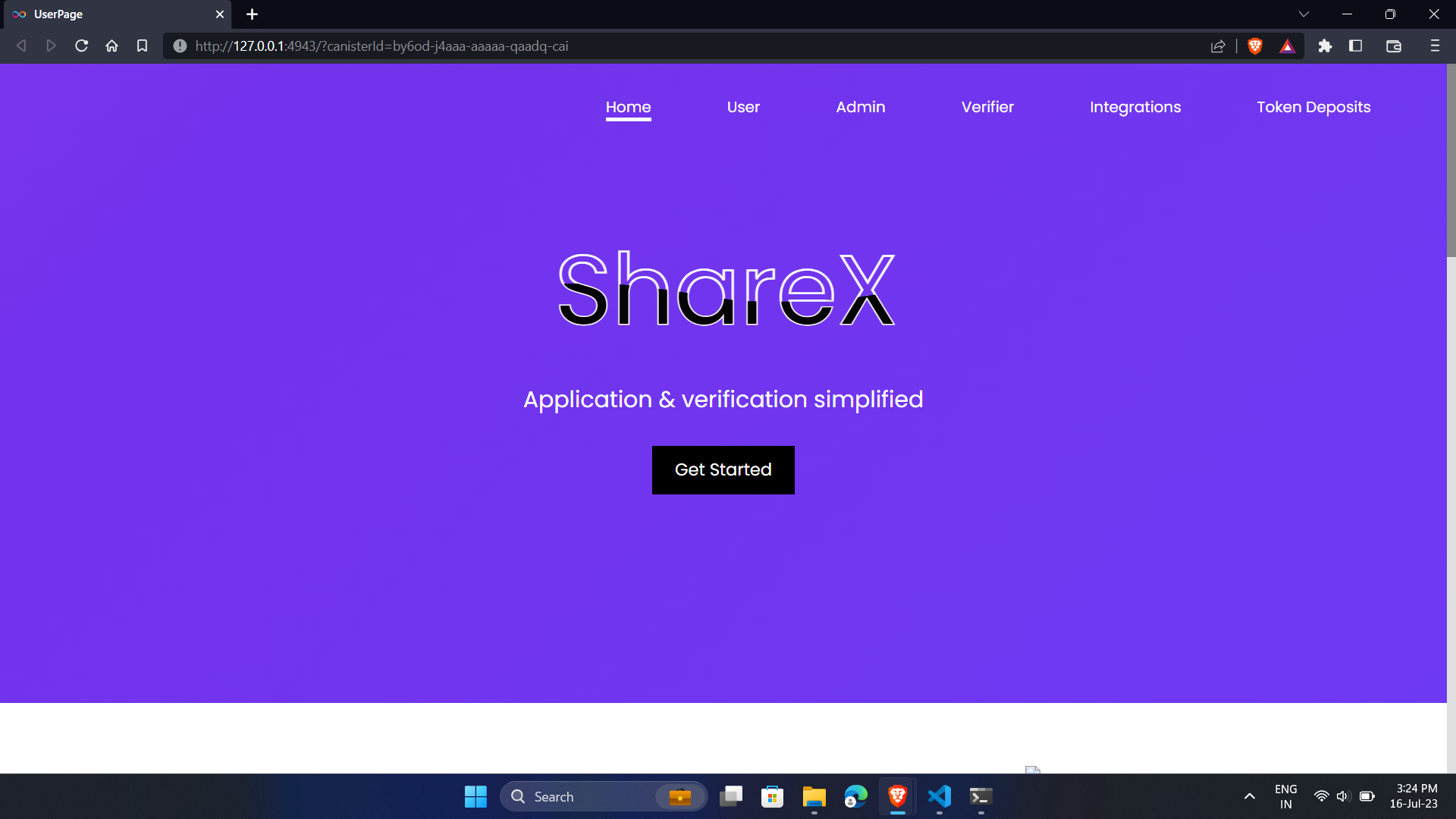Click the share page icon
This screenshot has height=819, width=1456.
pyautogui.click(x=1218, y=46)
